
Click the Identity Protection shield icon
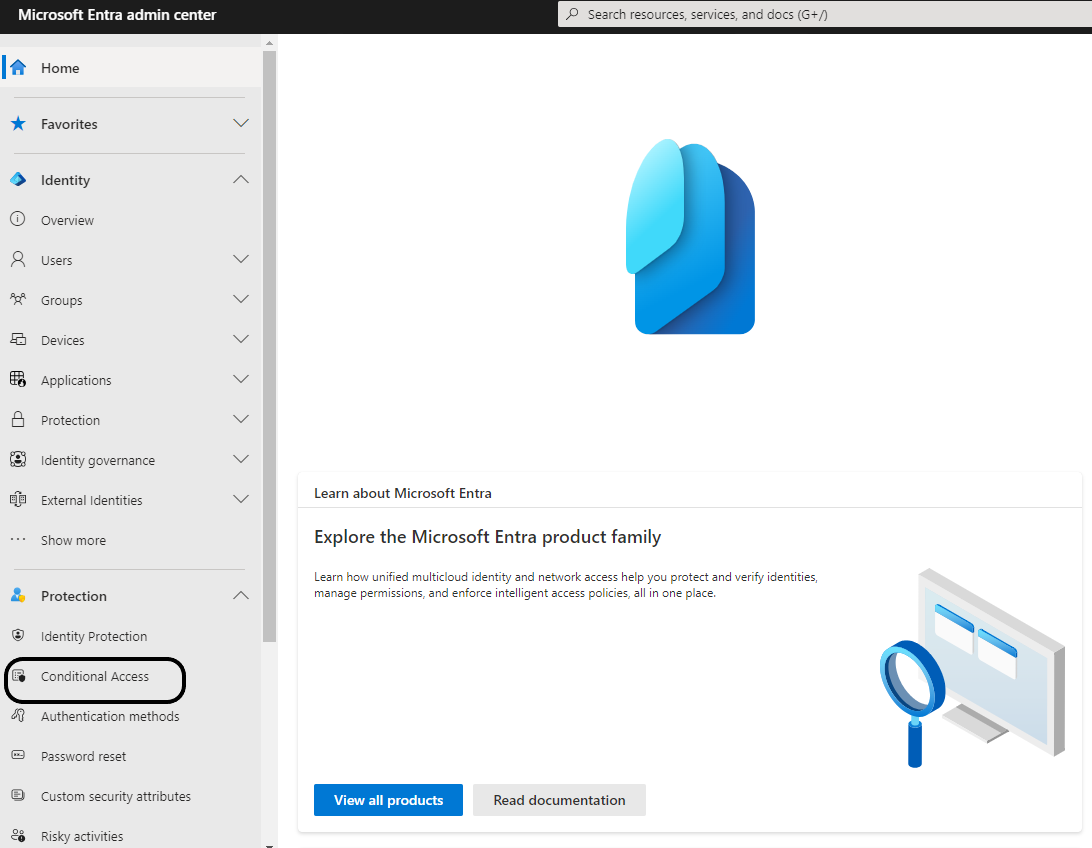[x=18, y=635]
